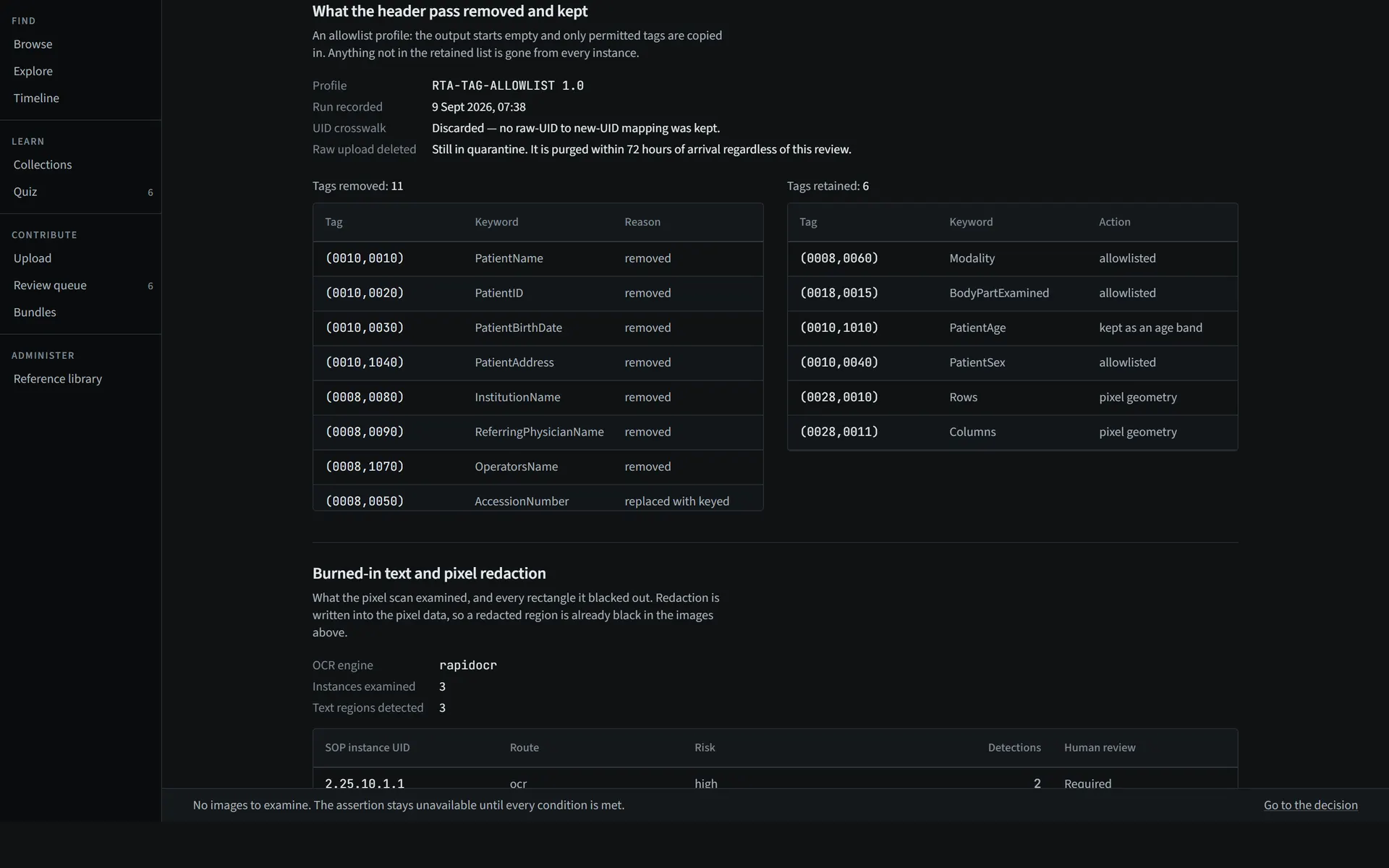Click the Detections column header
This screenshot has height=868, width=1389.
tap(1014, 748)
